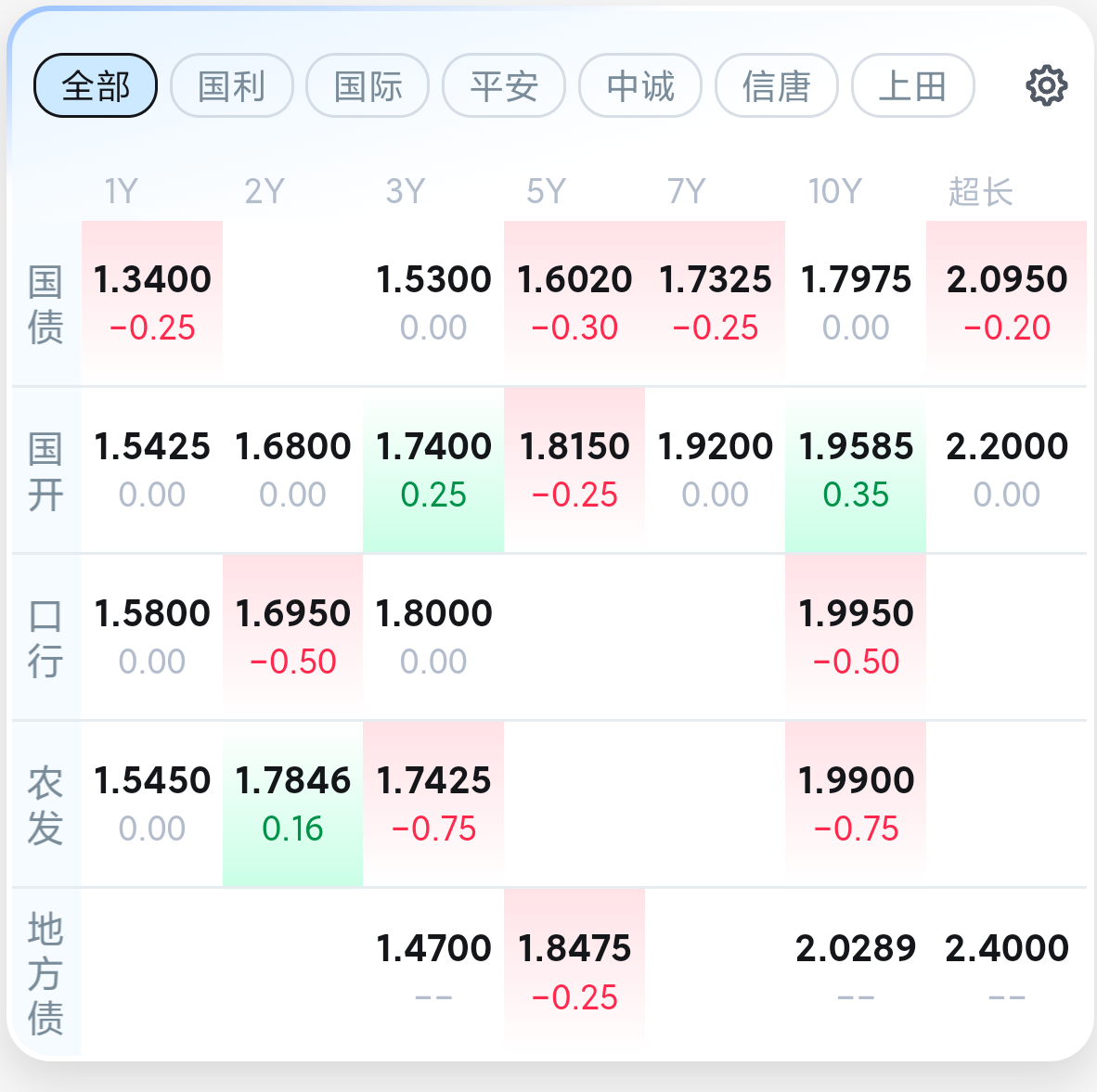Viewport: 1097px width, 1092px height.
Task: Select the 全部 filter tab
Action: 96,86
